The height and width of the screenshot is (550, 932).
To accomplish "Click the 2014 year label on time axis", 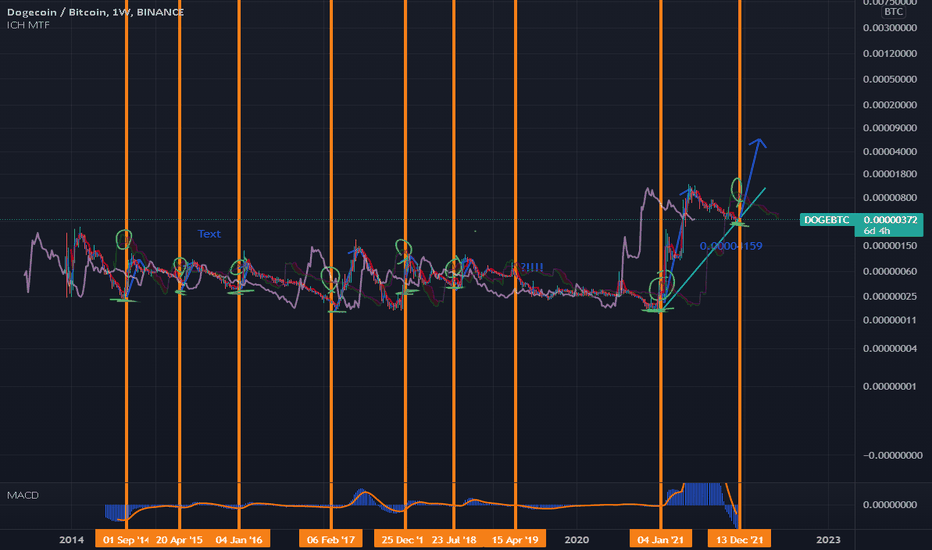I will 71,540.
